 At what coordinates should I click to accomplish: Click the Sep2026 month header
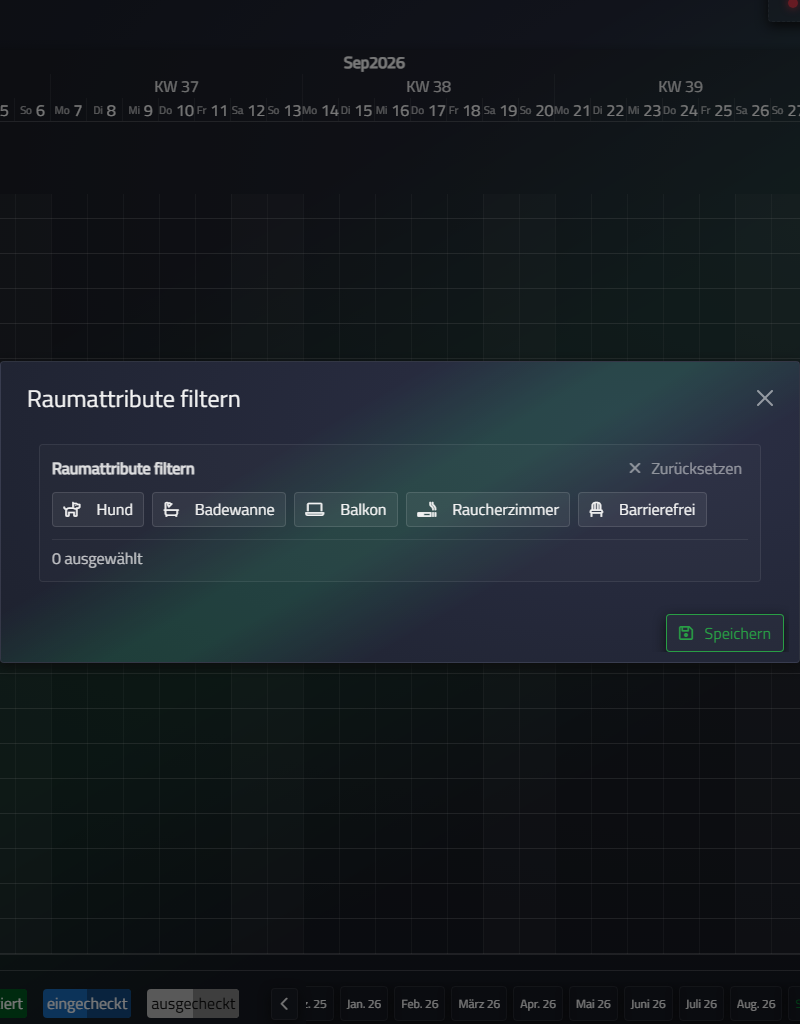point(374,63)
